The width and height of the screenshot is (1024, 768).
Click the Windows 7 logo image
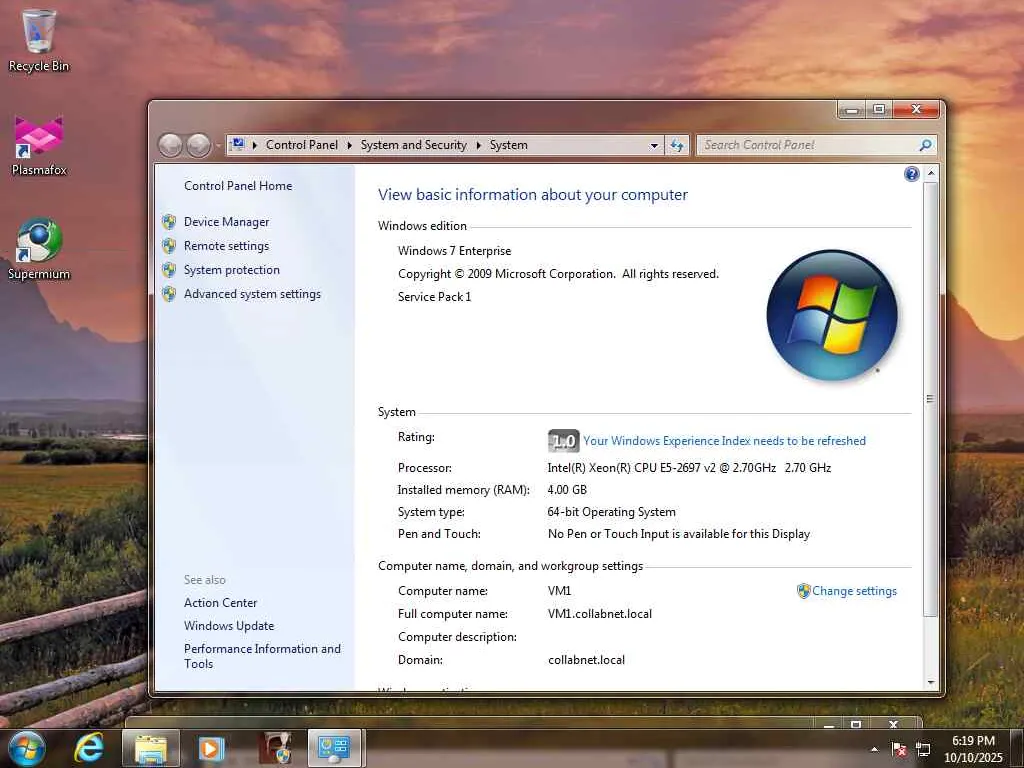click(x=831, y=315)
